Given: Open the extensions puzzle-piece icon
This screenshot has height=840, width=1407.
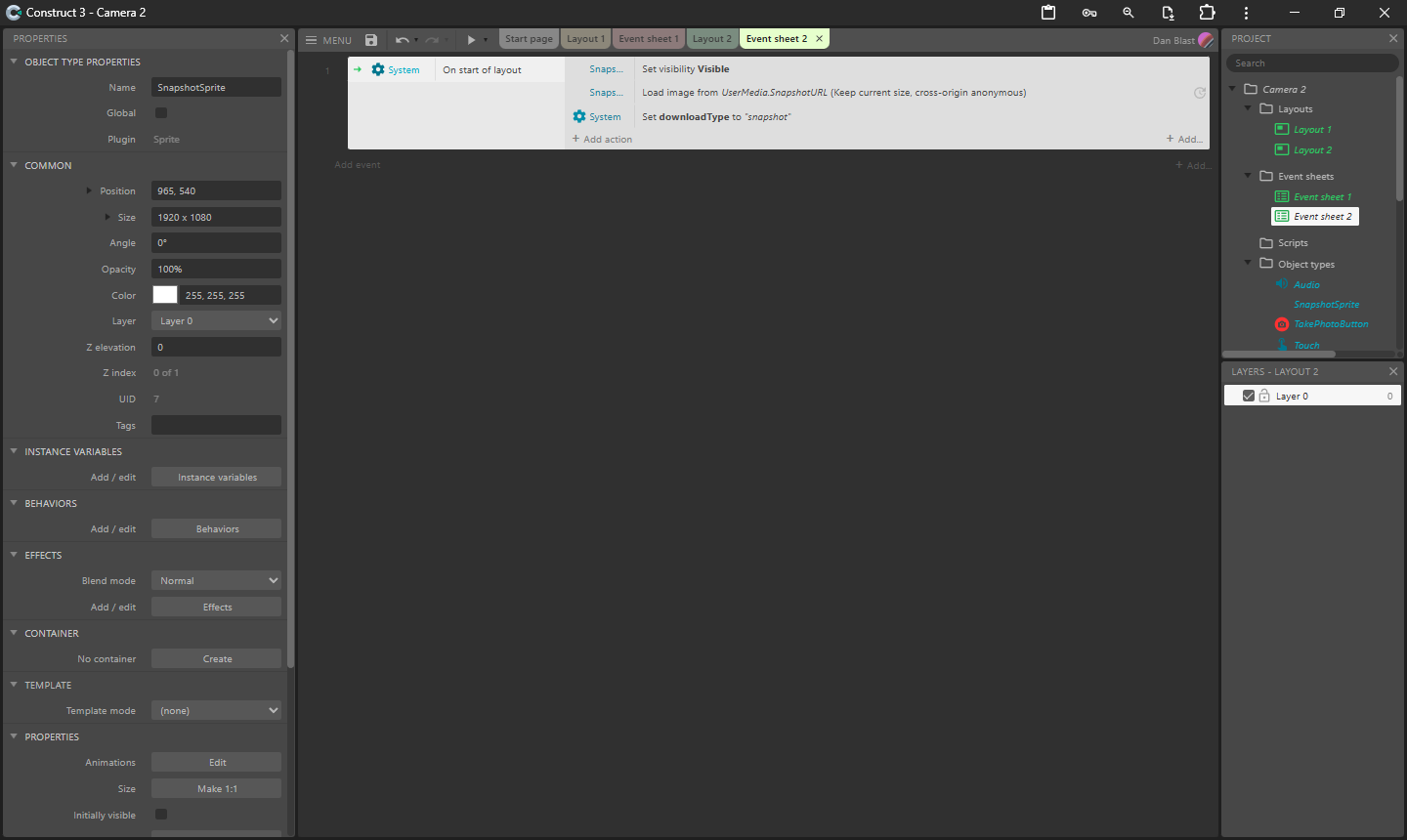Looking at the screenshot, I should click(x=1207, y=13).
